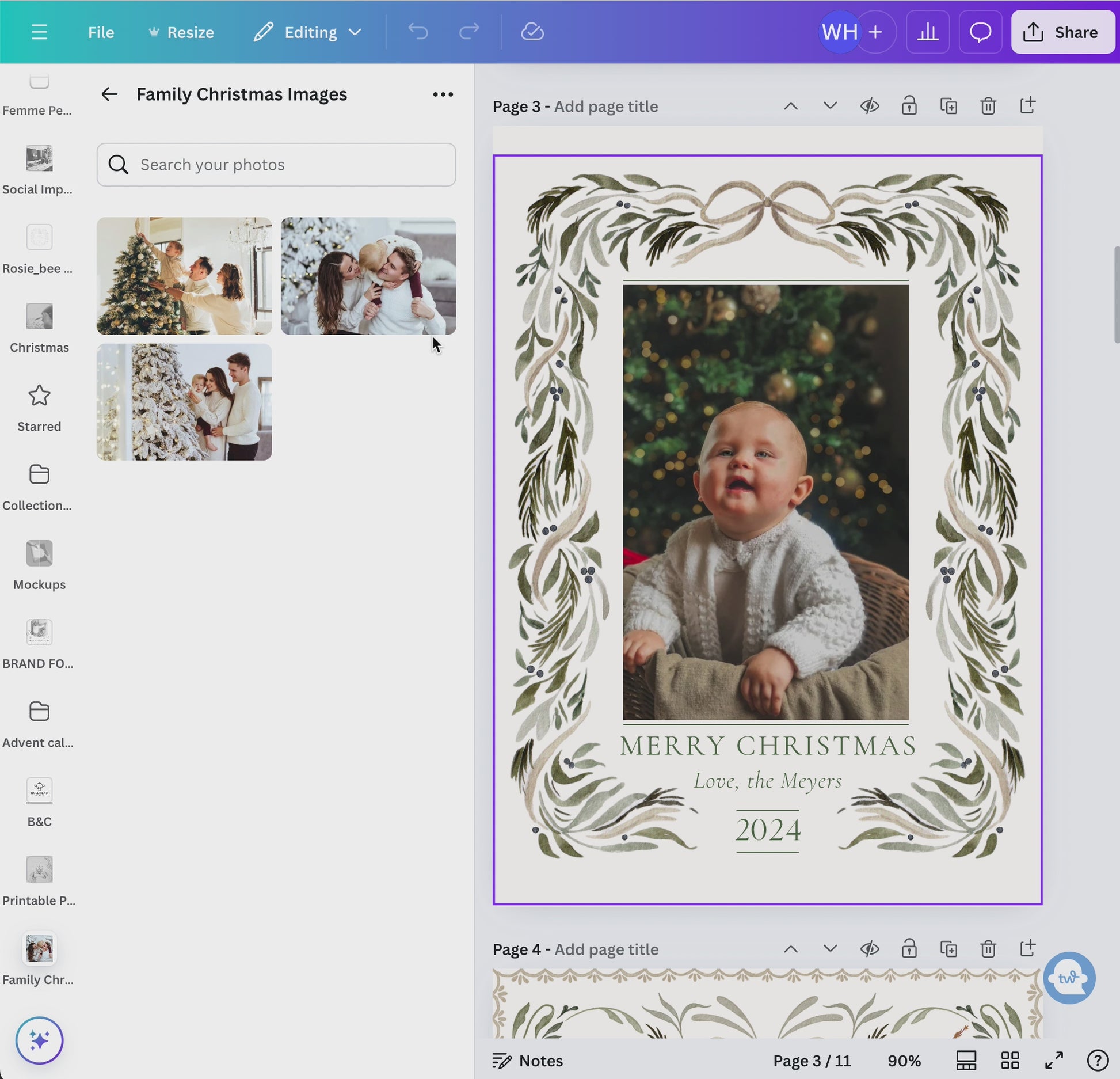1120x1079 pixels.
Task: Click the cloud save status icon
Action: (x=532, y=32)
